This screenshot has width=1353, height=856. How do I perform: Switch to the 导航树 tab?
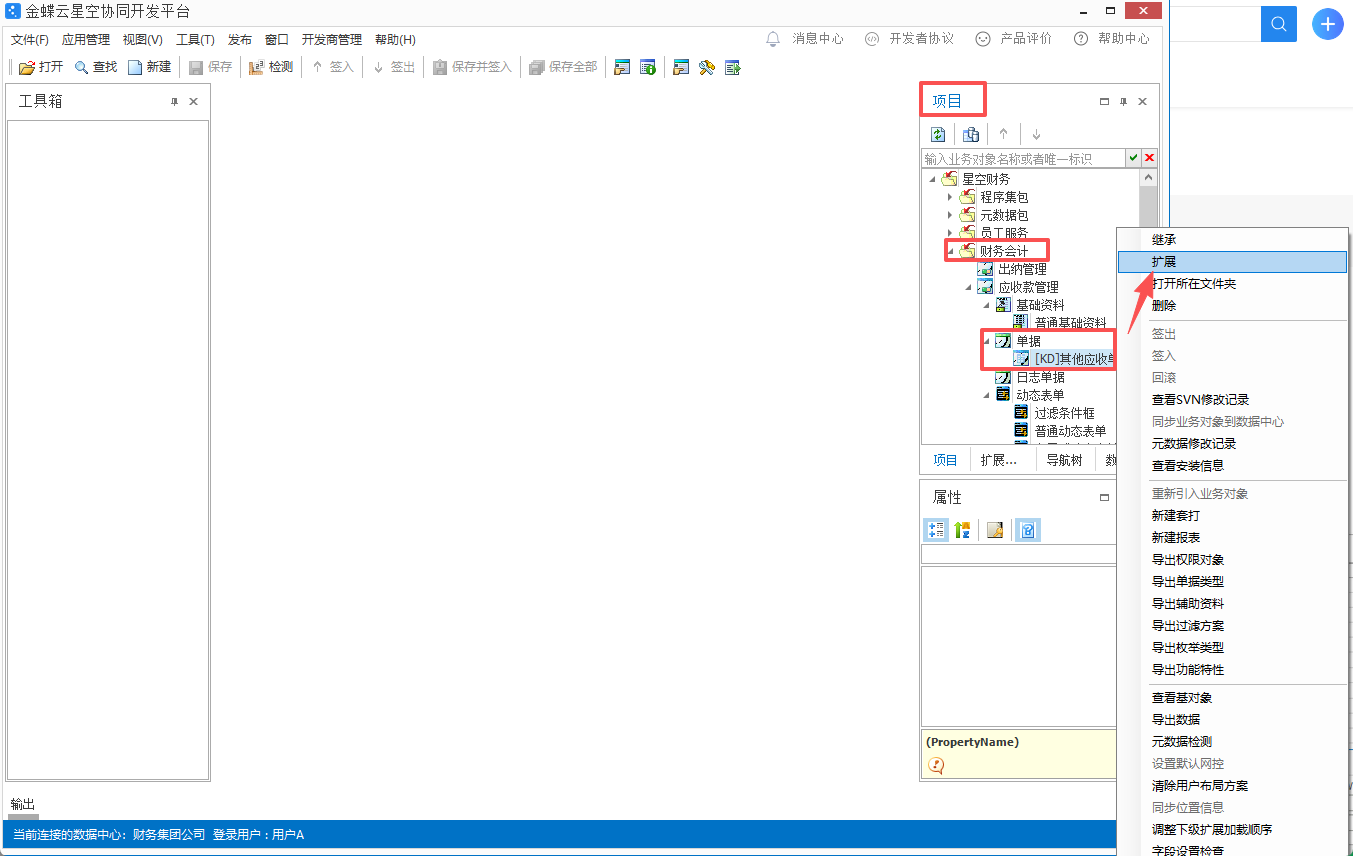point(1064,460)
